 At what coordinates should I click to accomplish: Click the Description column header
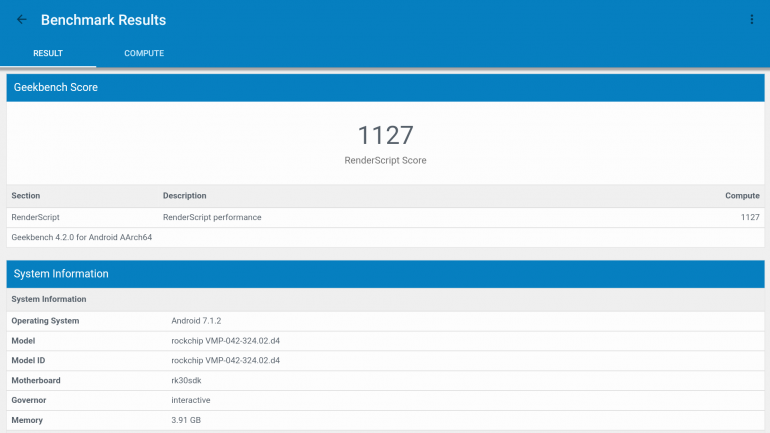coord(184,196)
